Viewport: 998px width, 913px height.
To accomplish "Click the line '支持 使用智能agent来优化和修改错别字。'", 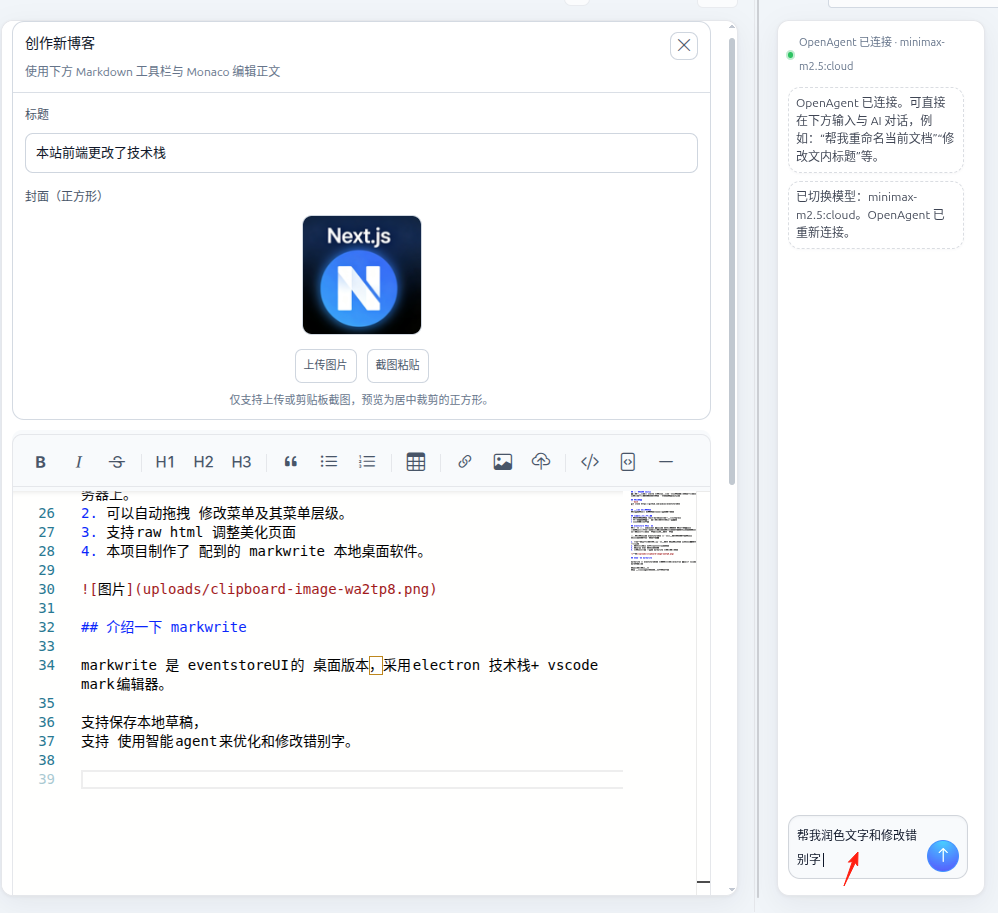I will click(217, 742).
